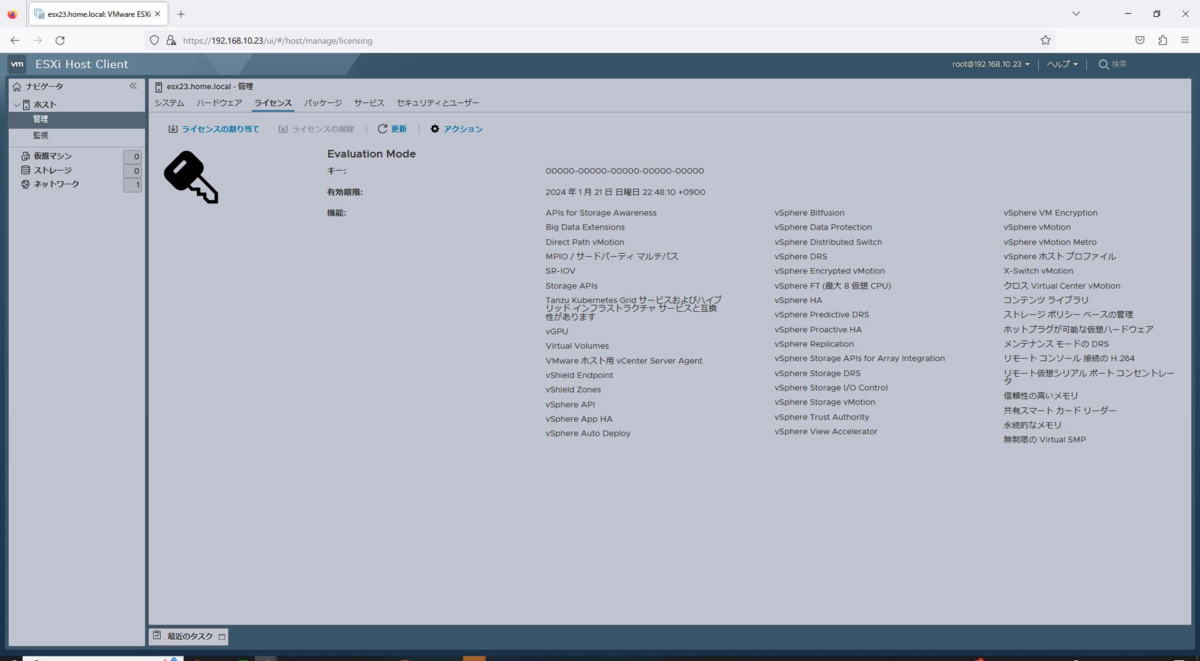Click the vSphere View Accelerator feature
The height and width of the screenshot is (661, 1200).
825,432
